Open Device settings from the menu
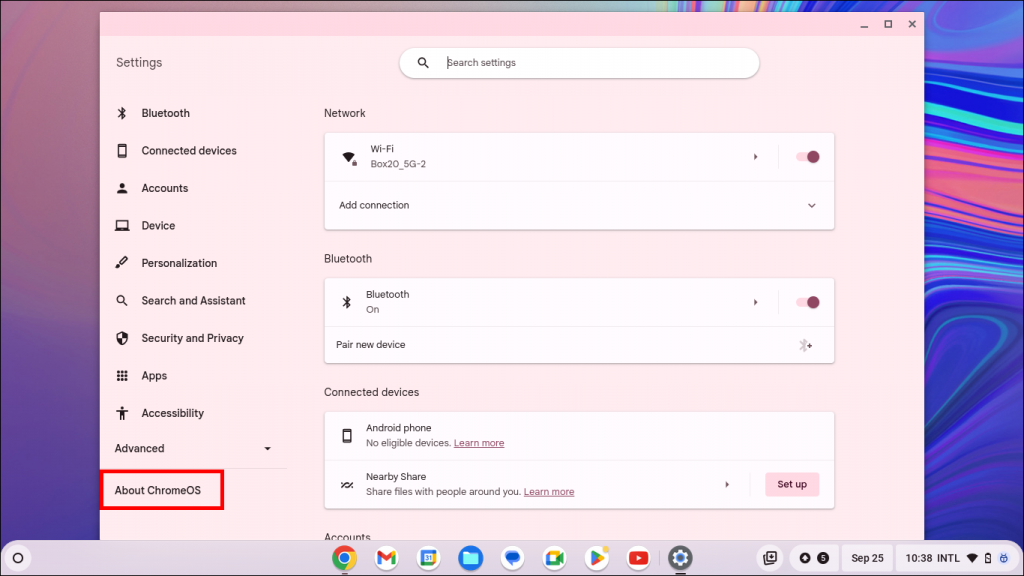The height and width of the screenshot is (576, 1024). [x=158, y=225]
